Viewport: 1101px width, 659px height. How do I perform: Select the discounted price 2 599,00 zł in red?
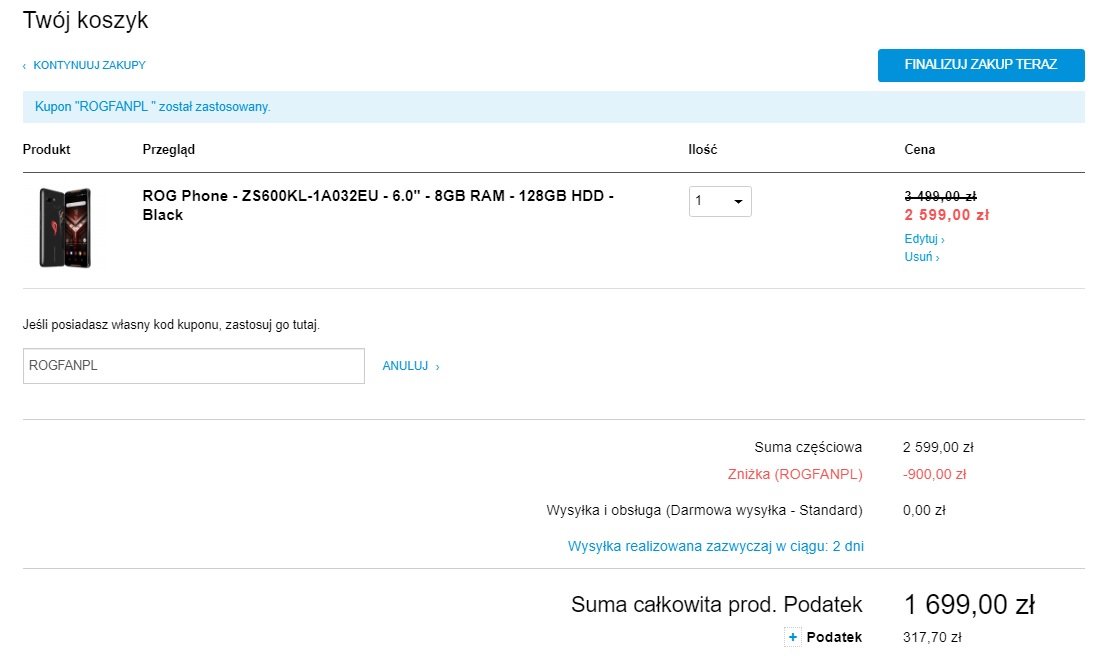coord(947,215)
